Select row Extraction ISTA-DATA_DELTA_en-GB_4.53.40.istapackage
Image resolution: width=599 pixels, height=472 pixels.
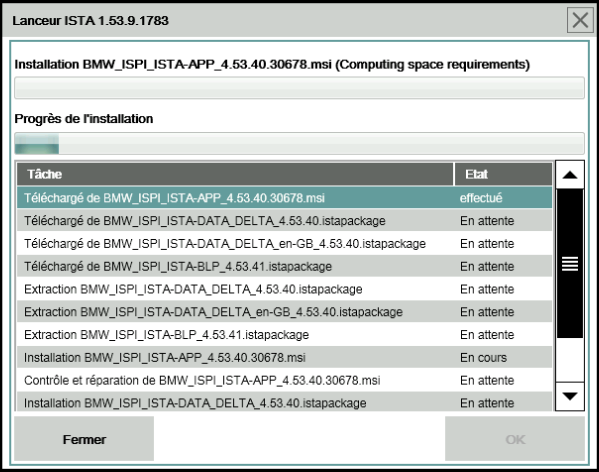pyautogui.click(x=285, y=312)
